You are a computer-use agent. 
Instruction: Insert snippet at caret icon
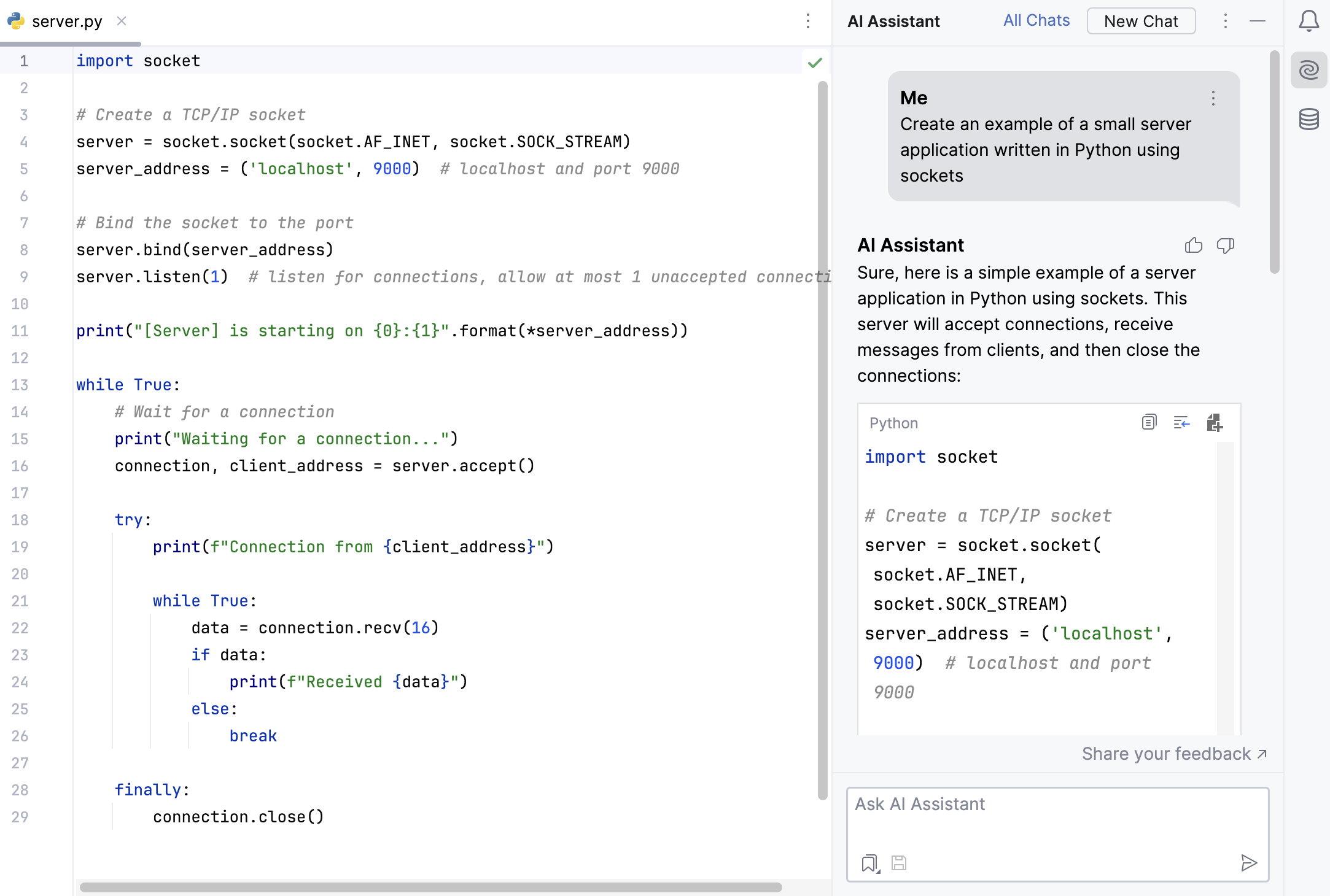(x=1181, y=422)
